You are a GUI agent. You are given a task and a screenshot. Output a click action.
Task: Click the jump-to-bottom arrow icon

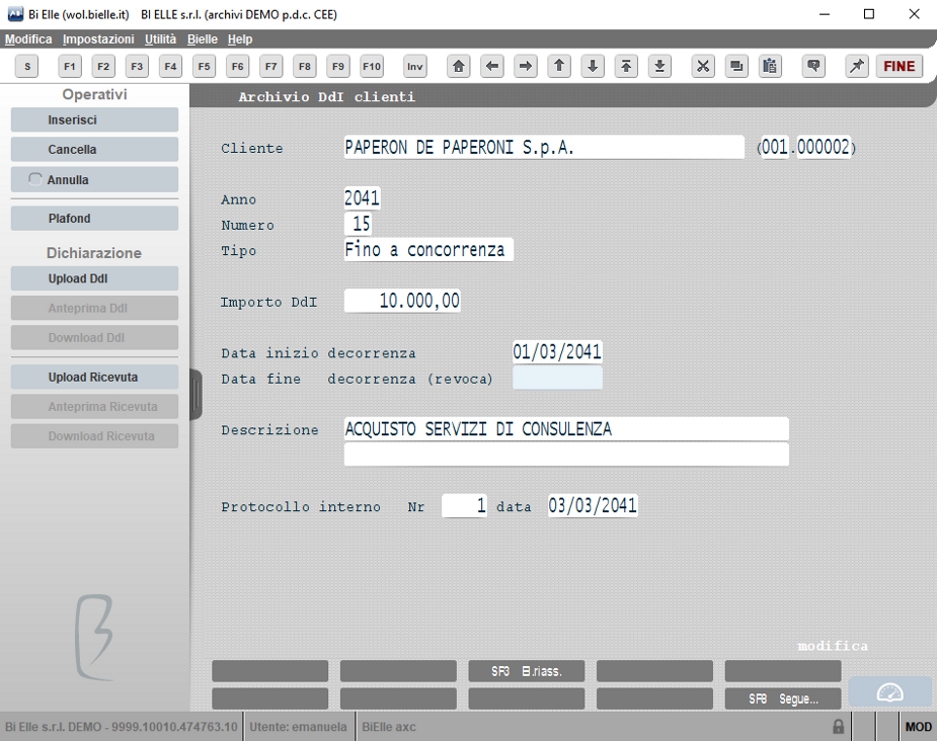(x=659, y=66)
